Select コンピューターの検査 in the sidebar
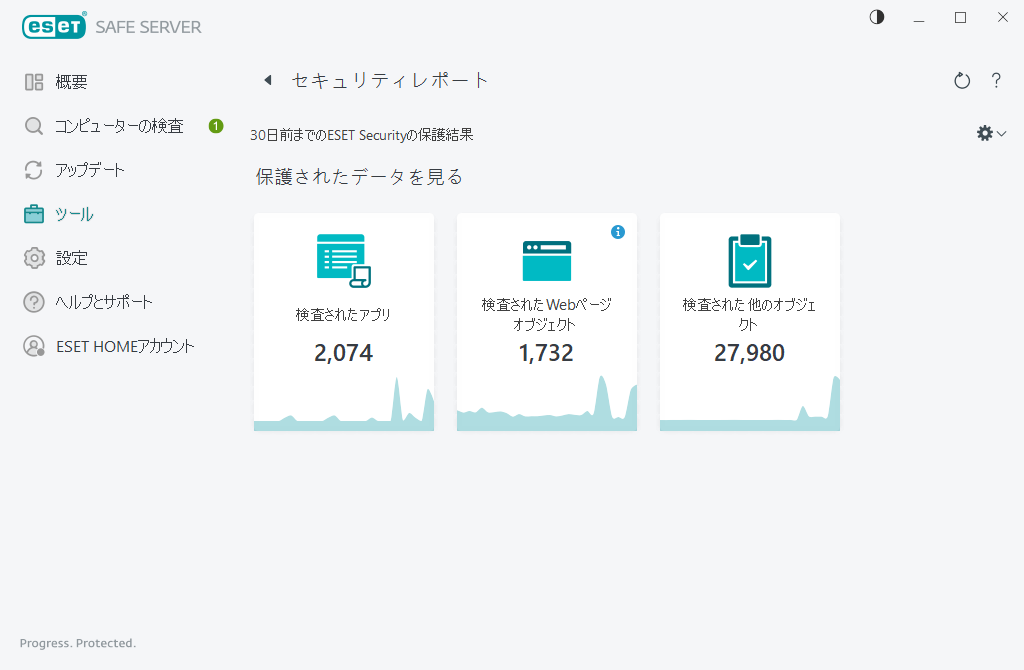Screen dimensions: 1024x670 110,125
